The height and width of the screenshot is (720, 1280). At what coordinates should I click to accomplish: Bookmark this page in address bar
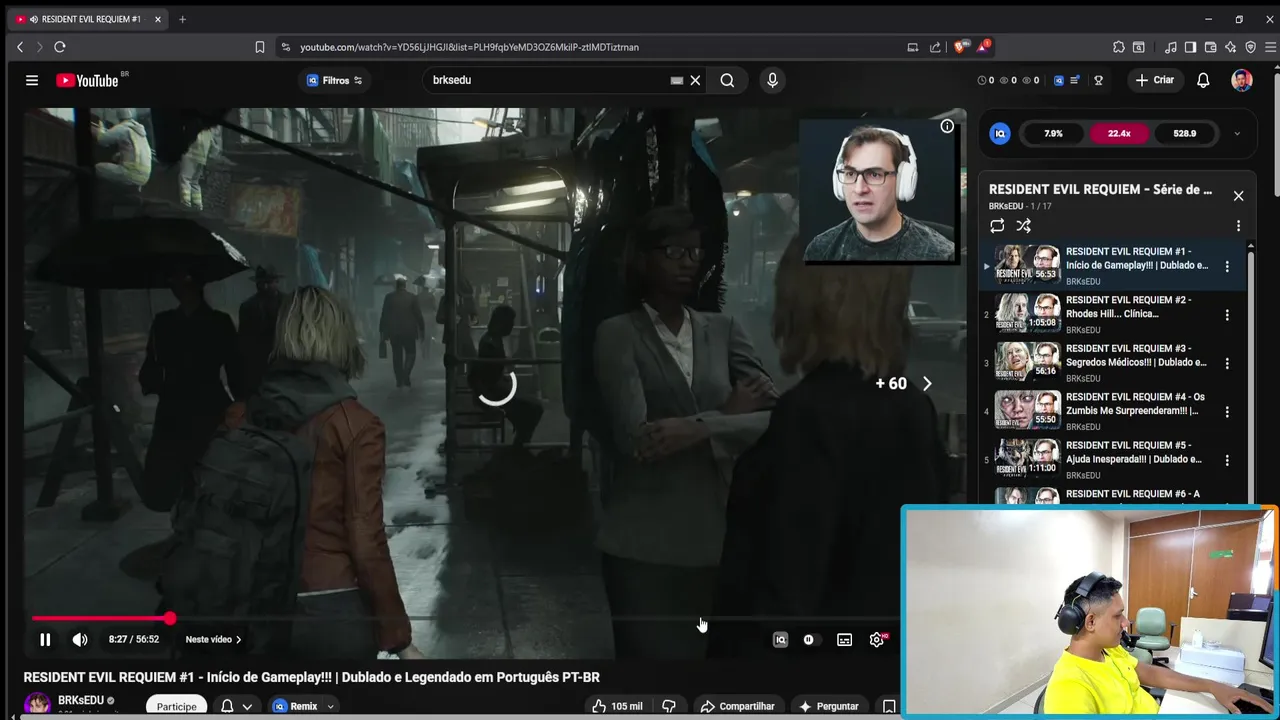(x=260, y=47)
